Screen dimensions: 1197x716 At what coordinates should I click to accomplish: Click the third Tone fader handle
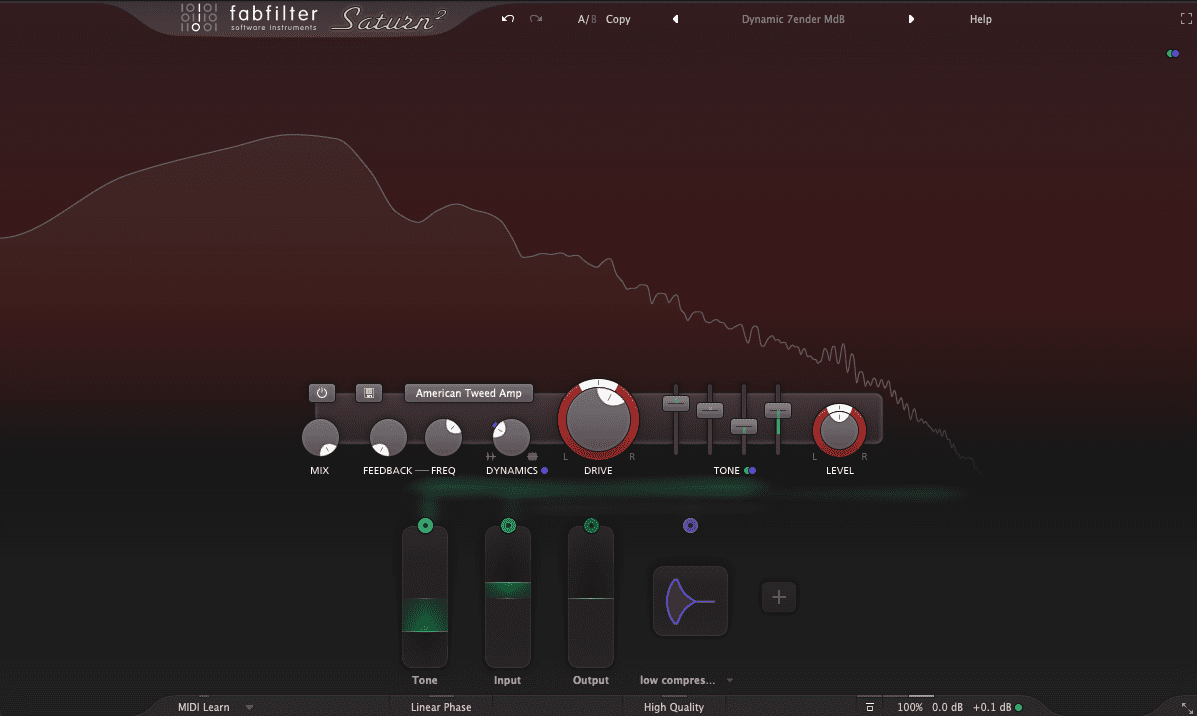[744, 426]
